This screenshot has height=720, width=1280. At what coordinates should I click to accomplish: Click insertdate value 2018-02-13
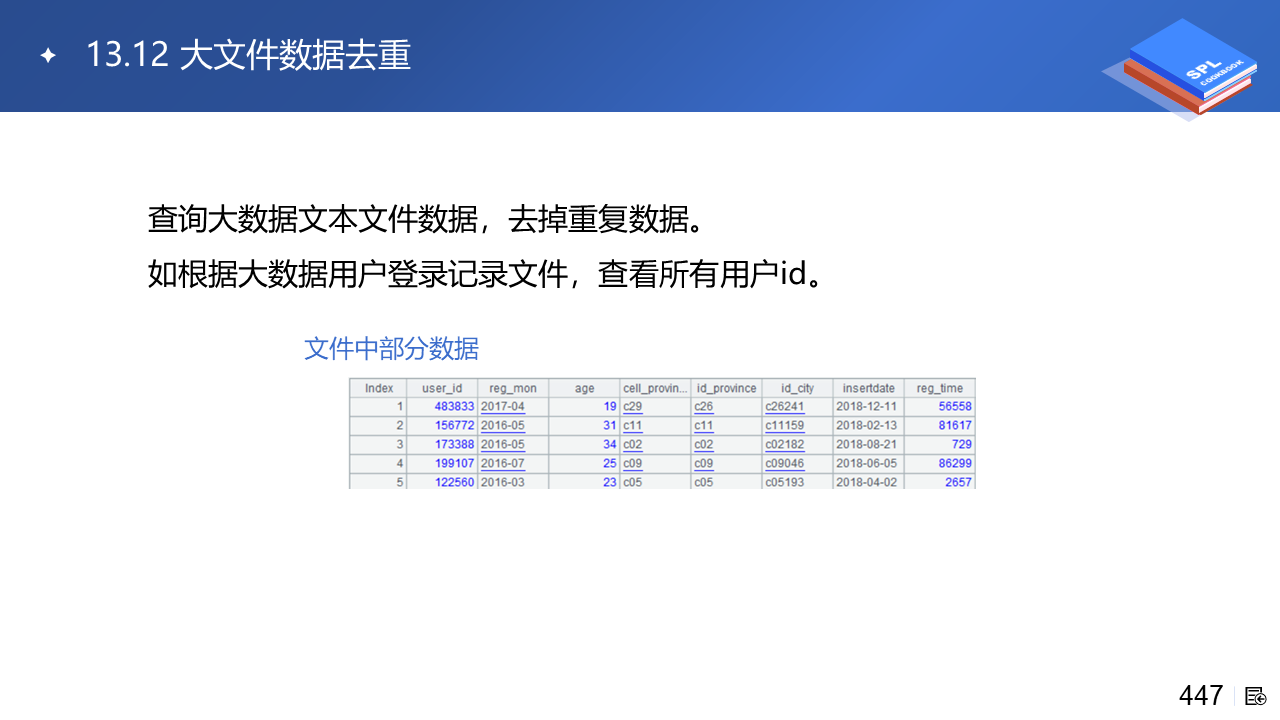coord(867,426)
